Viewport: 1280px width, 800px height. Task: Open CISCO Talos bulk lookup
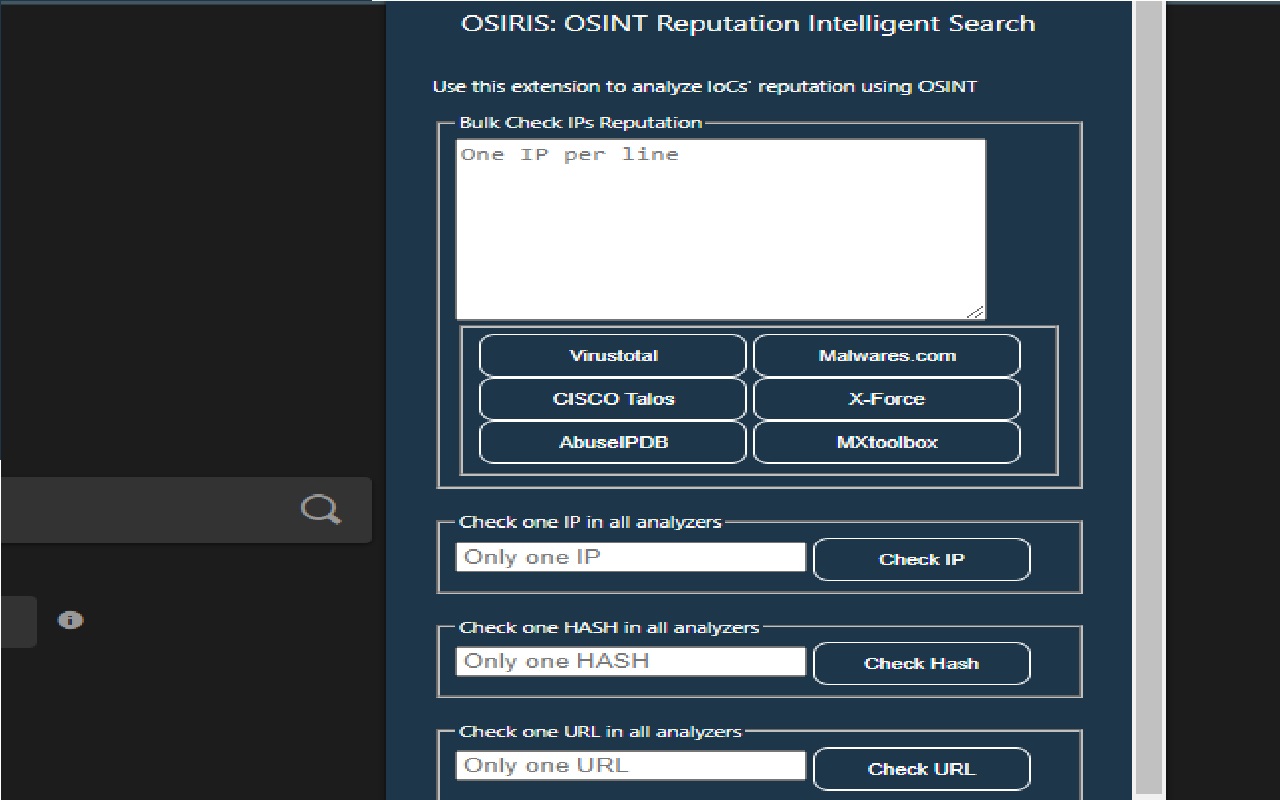tap(613, 399)
